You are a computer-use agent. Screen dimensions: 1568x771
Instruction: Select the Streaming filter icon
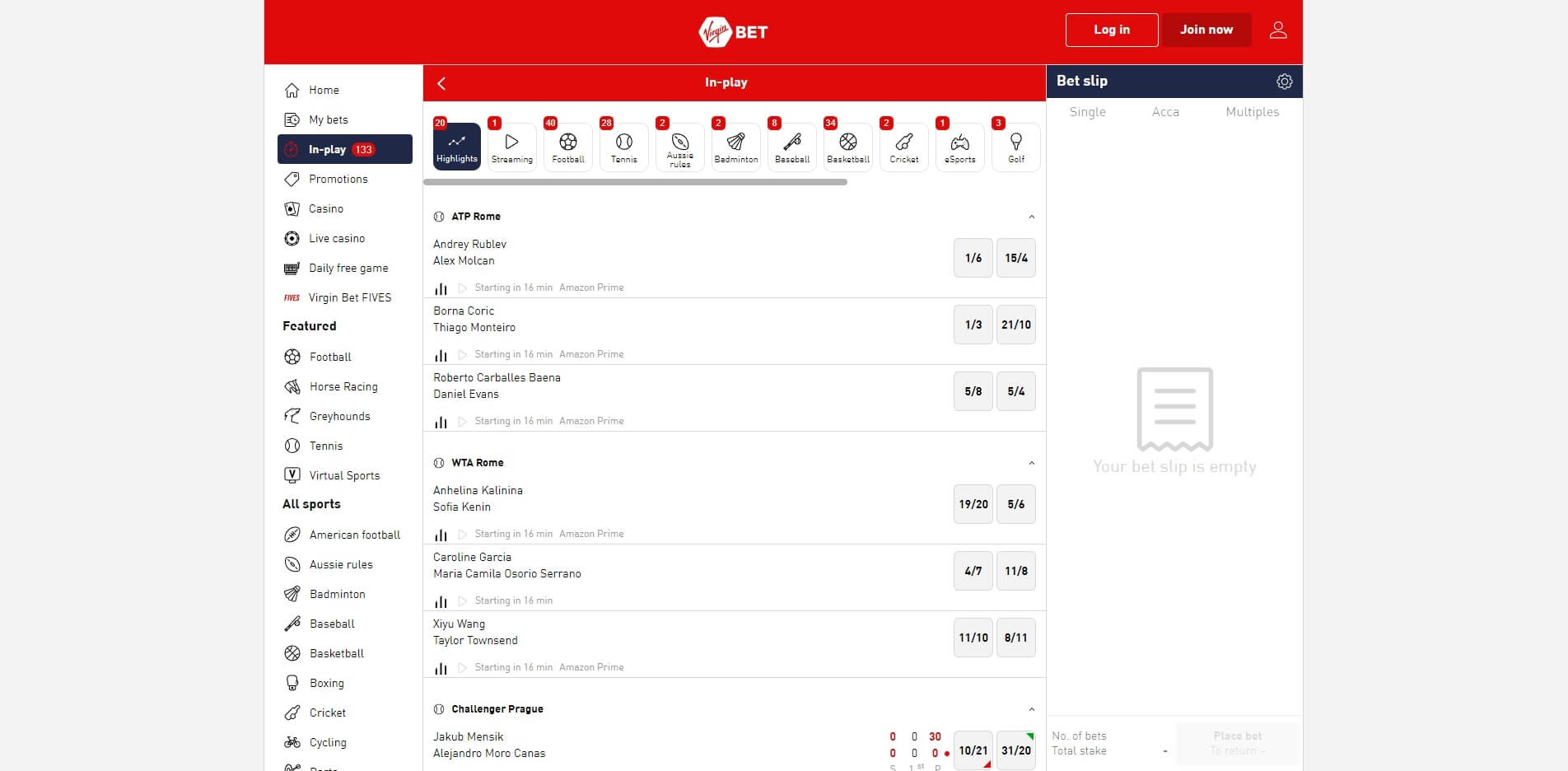pos(511,147)
